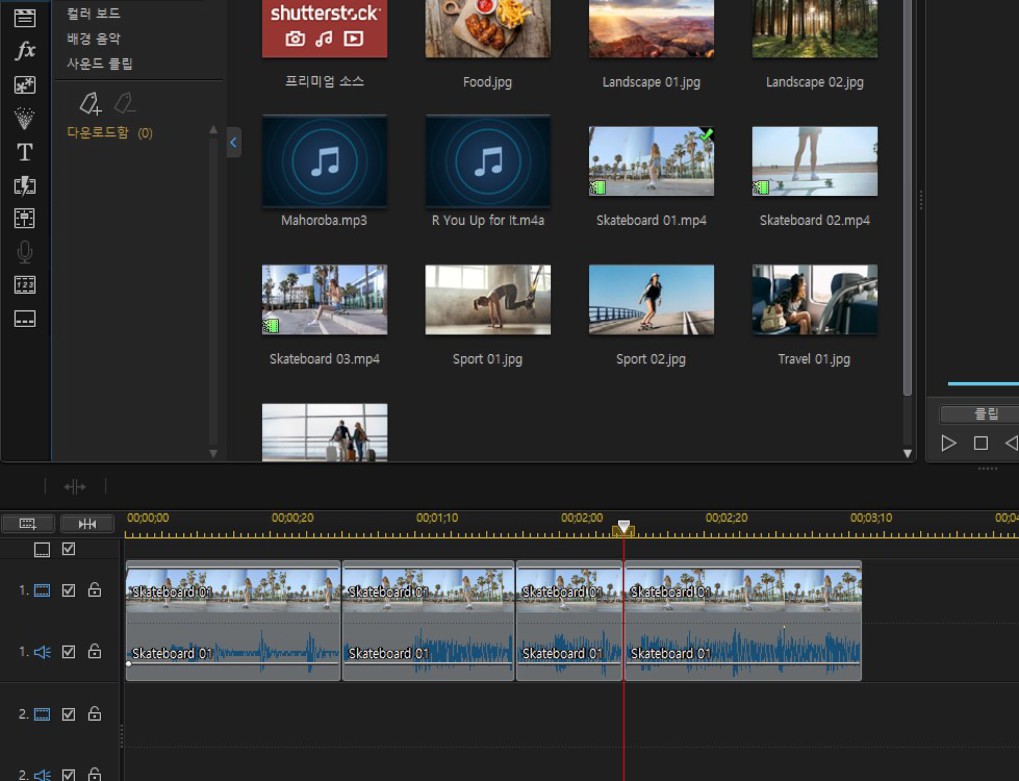Disable audio track 1 checkbox
Image resolution: width=1019 pixels, height=781 pixels.
coord(68,652)
